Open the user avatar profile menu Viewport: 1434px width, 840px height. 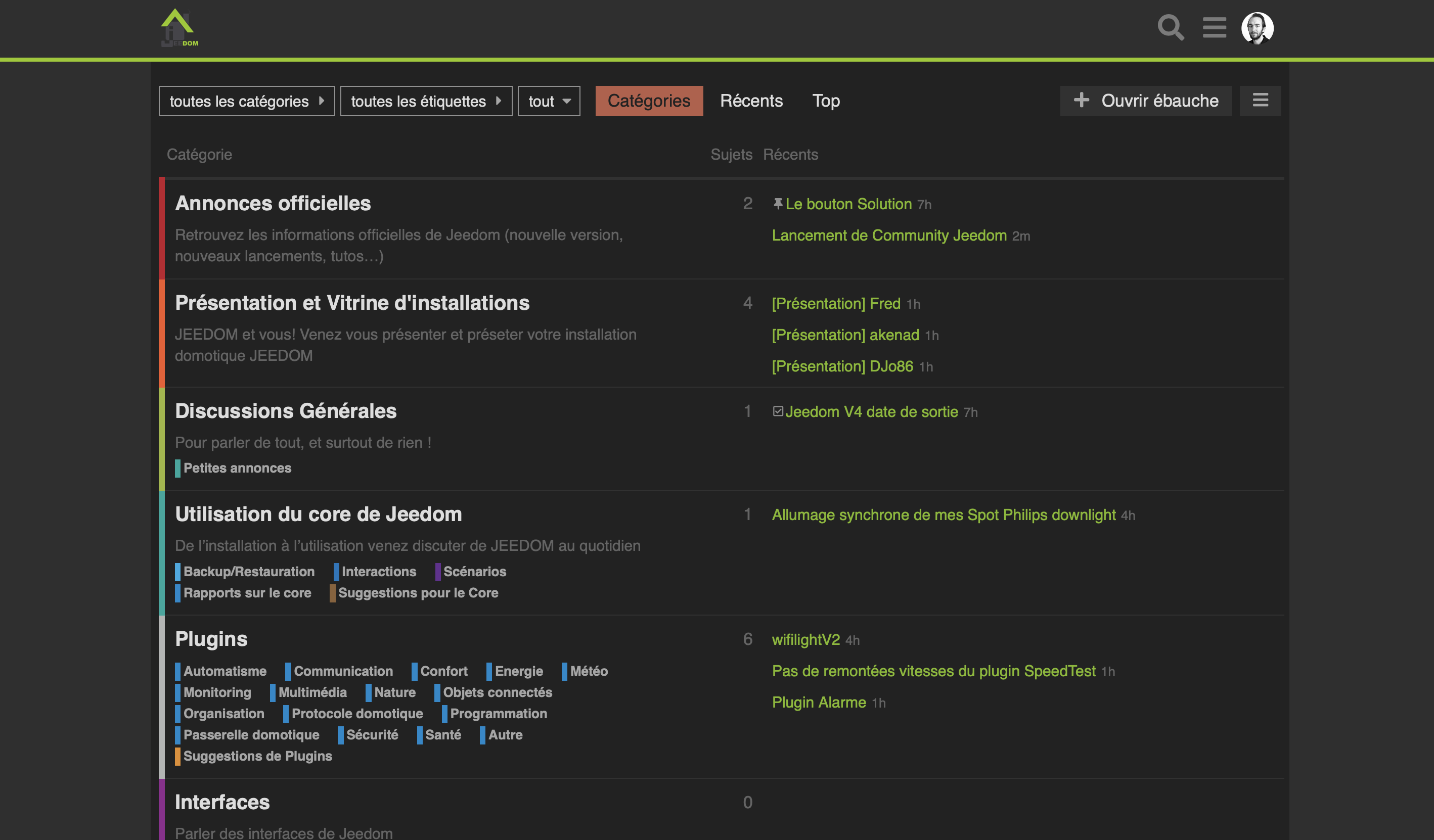[1257, 28]
